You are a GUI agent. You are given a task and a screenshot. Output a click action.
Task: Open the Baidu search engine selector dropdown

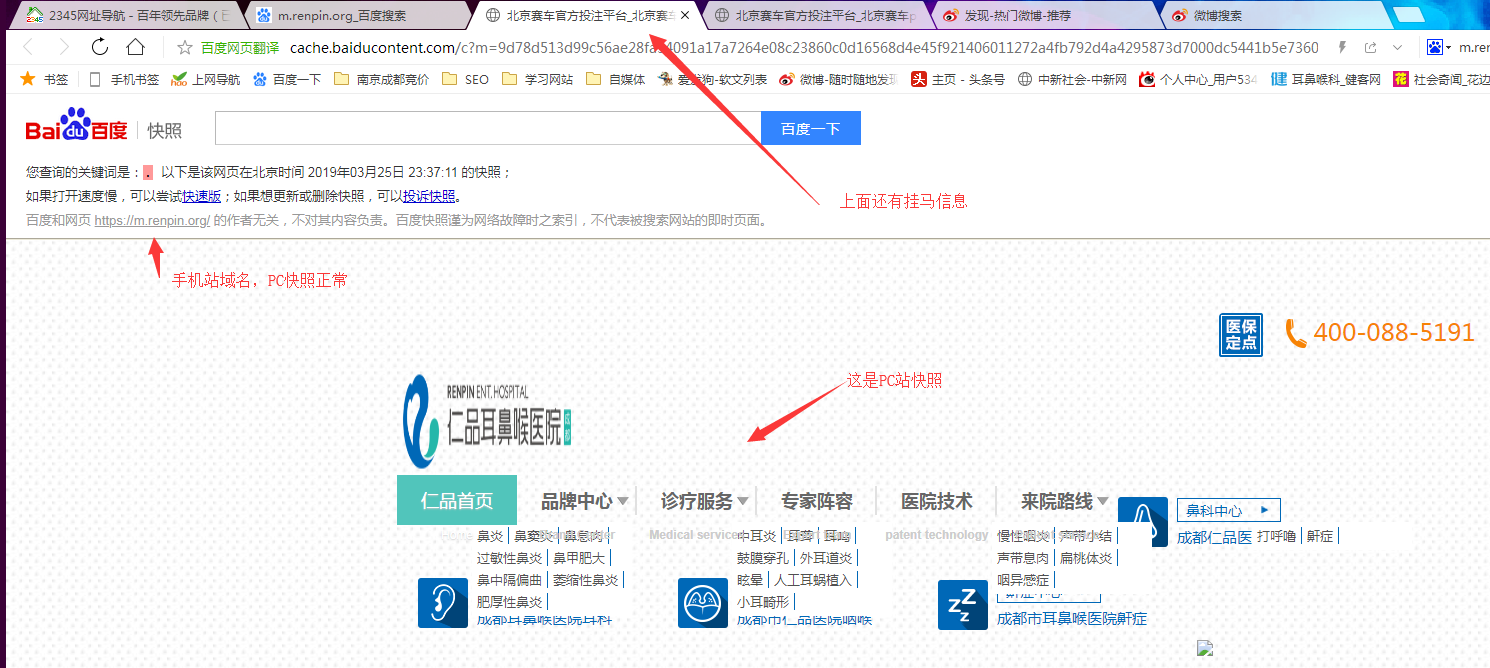(x=1439, y=47)
